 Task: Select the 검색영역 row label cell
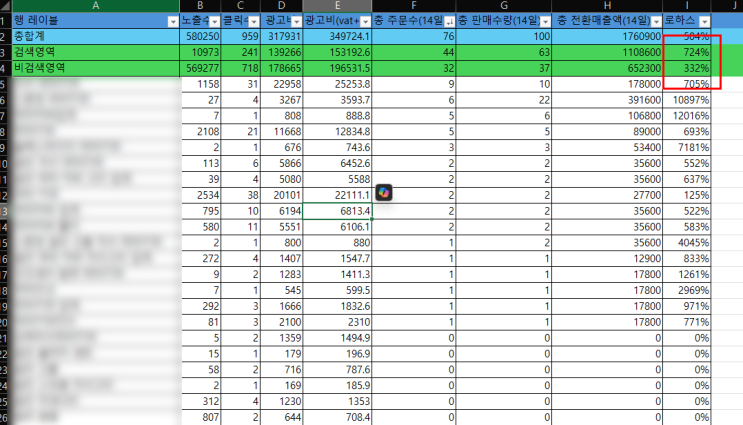coord(96,52)
